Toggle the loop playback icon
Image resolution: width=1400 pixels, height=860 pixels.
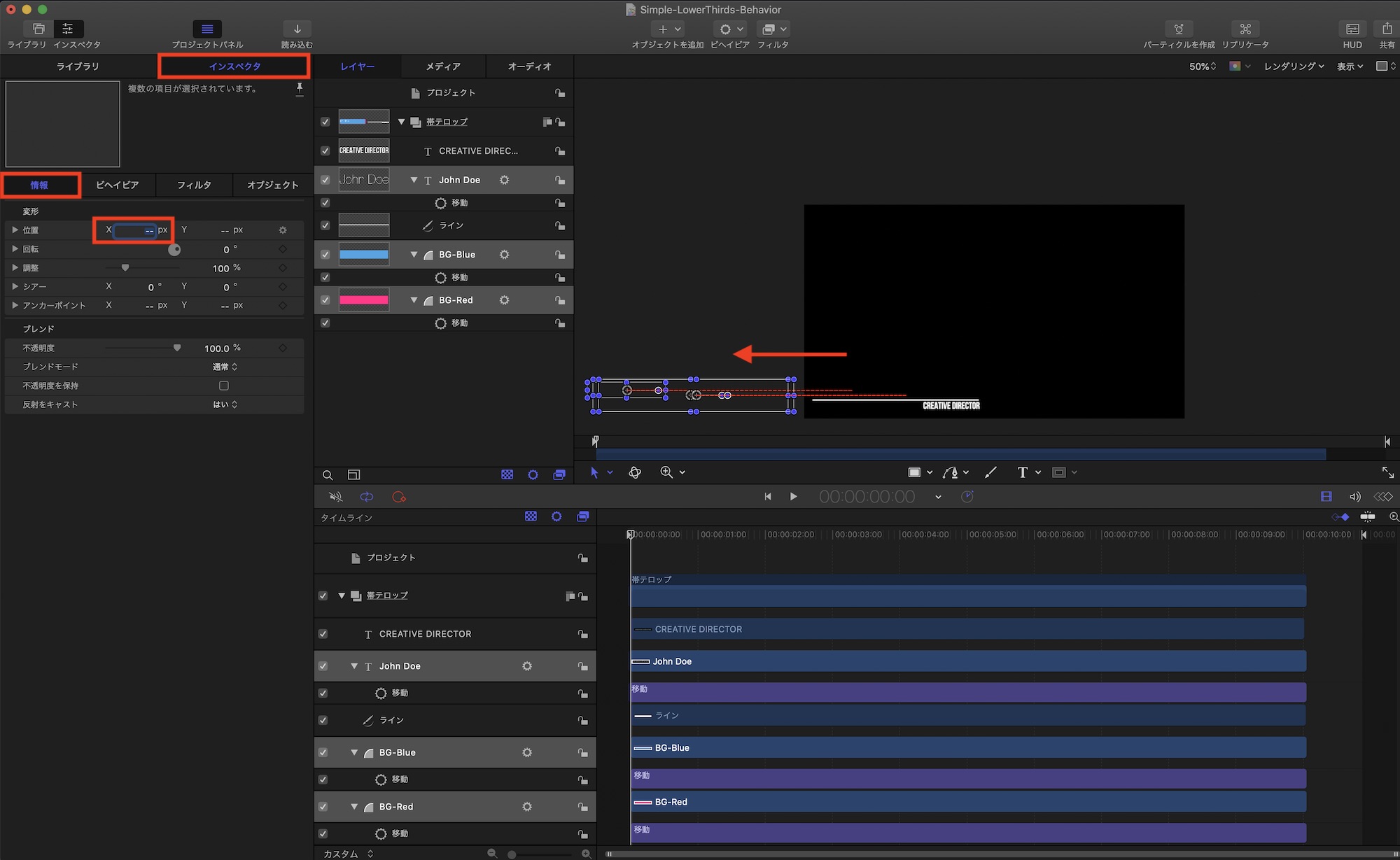tap(366, 497)
